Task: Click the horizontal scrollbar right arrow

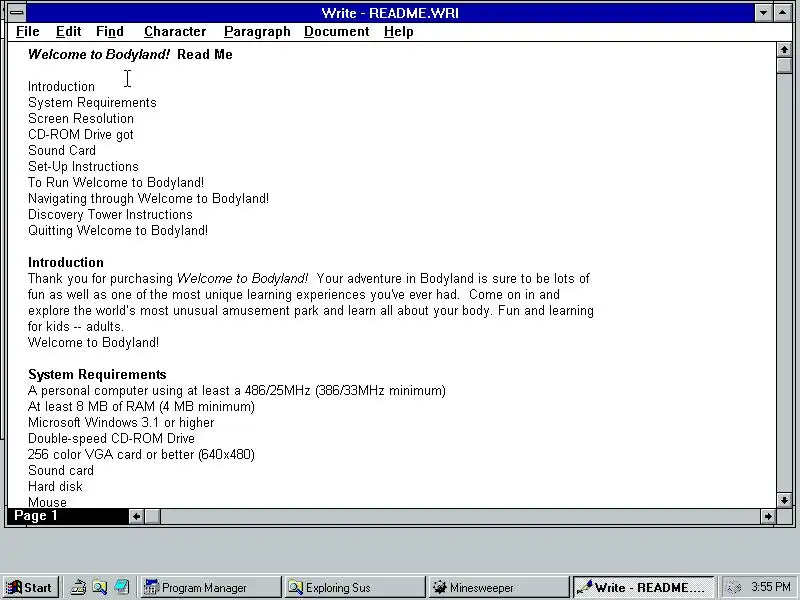Action: [768, 516]
